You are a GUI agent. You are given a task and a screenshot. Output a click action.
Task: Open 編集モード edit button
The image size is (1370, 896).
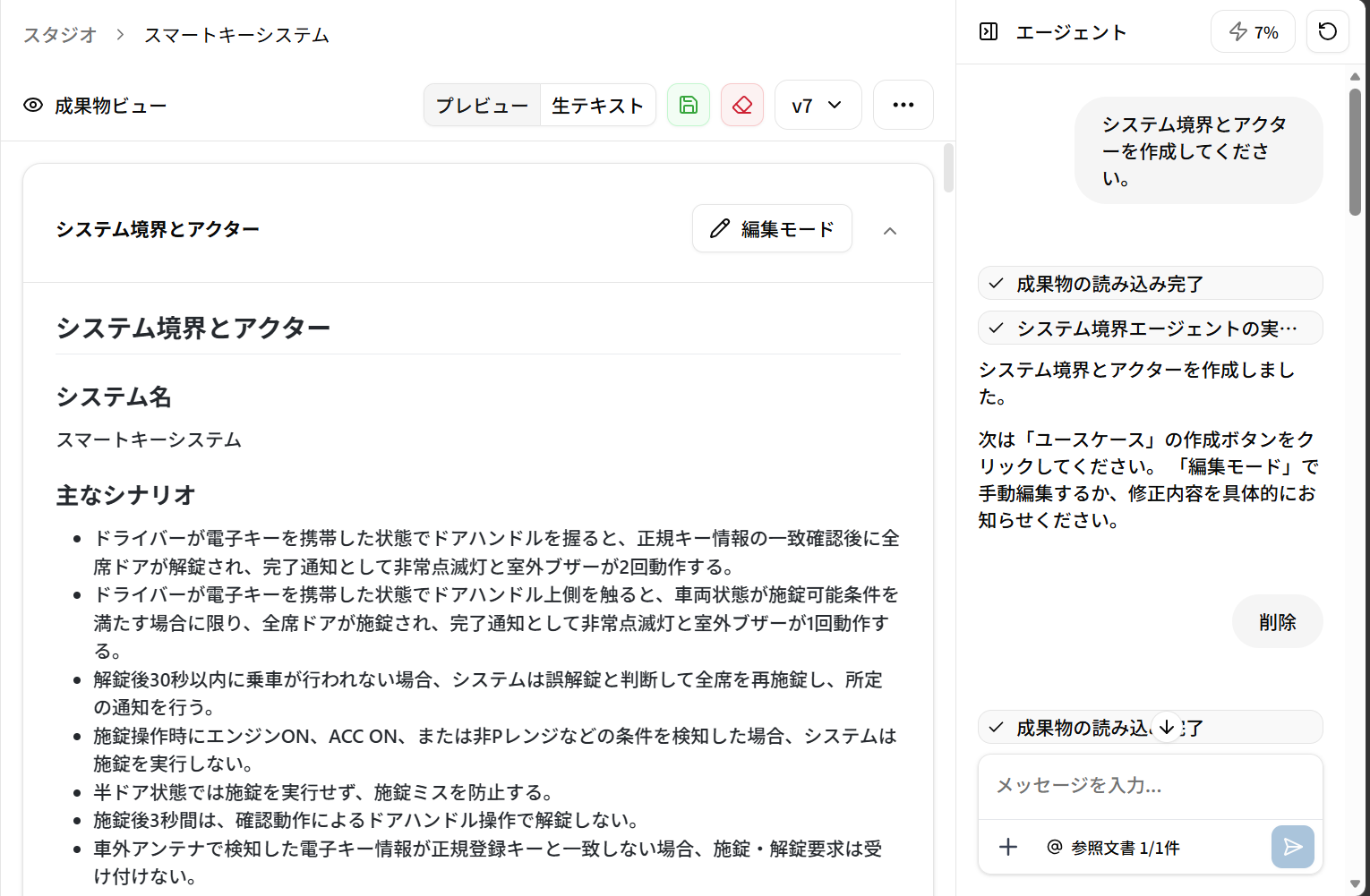tap(772, 228)
